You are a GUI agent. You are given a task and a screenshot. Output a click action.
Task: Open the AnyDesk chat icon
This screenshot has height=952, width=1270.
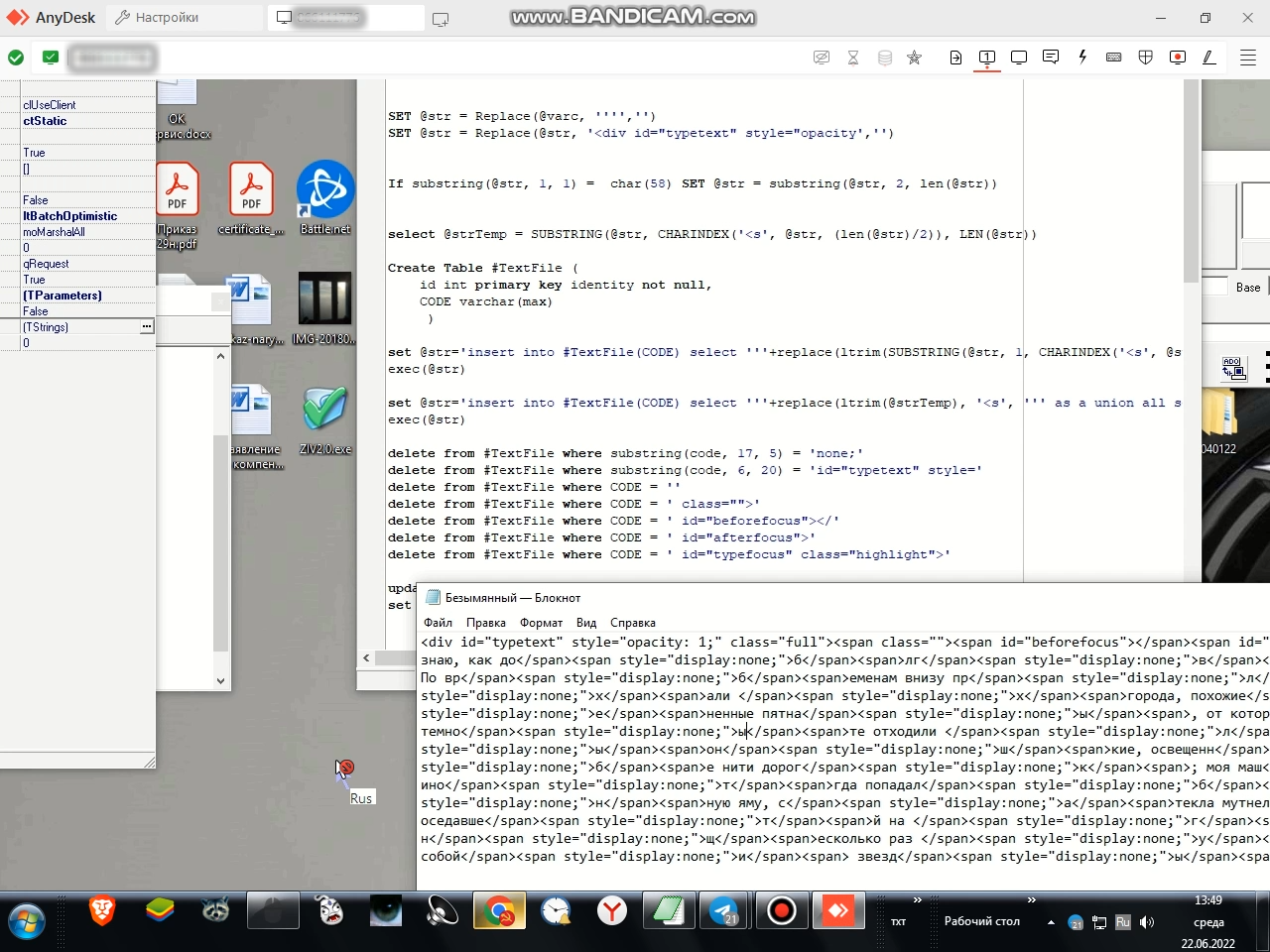coord(1051,58)
